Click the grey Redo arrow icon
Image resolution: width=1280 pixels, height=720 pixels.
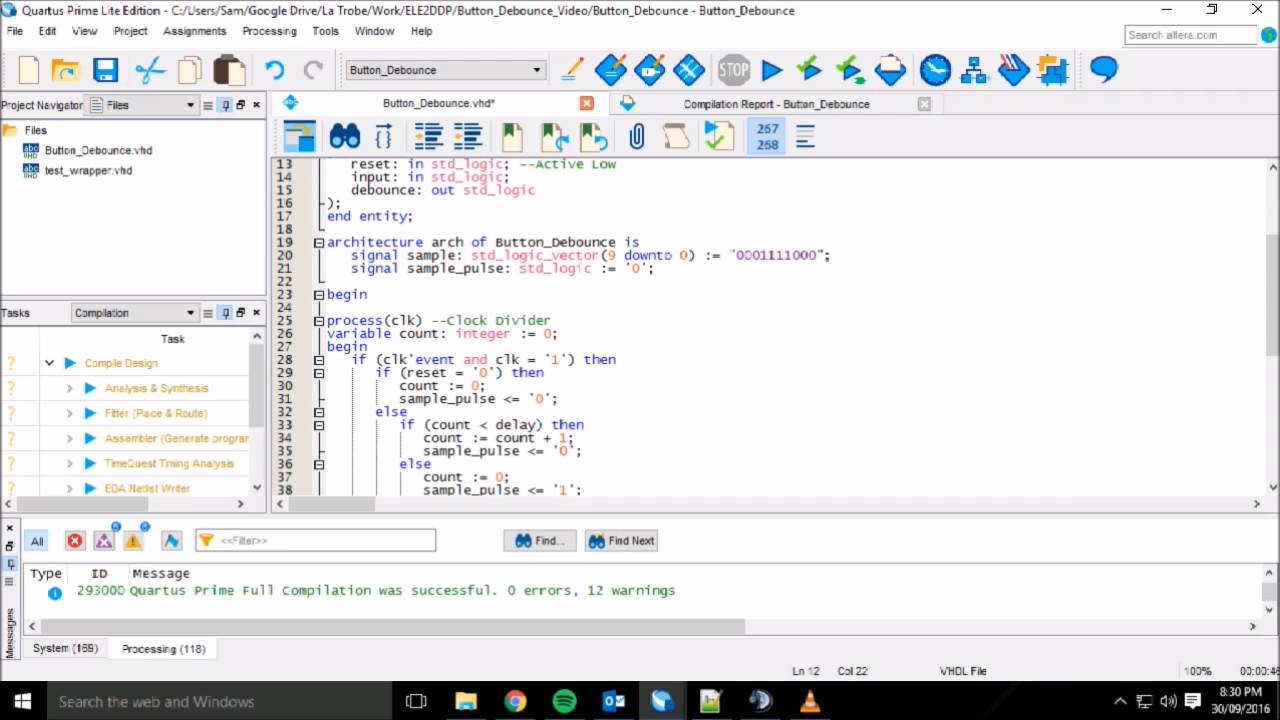click(x=313, y=70)
